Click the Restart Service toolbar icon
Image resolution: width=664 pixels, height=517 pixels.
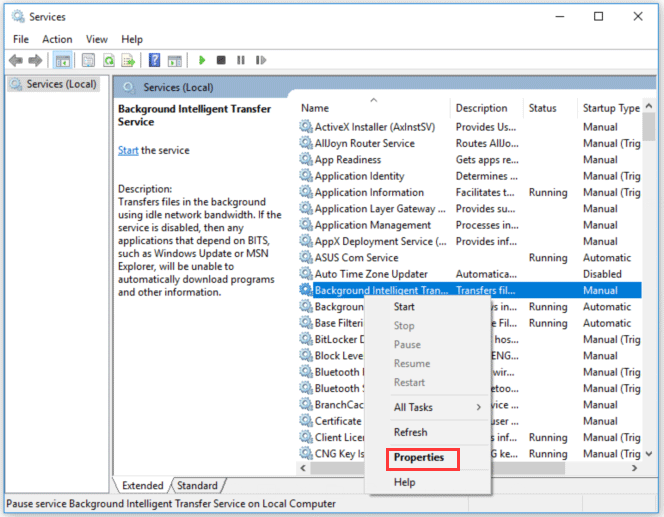click(x=261, y=60)
